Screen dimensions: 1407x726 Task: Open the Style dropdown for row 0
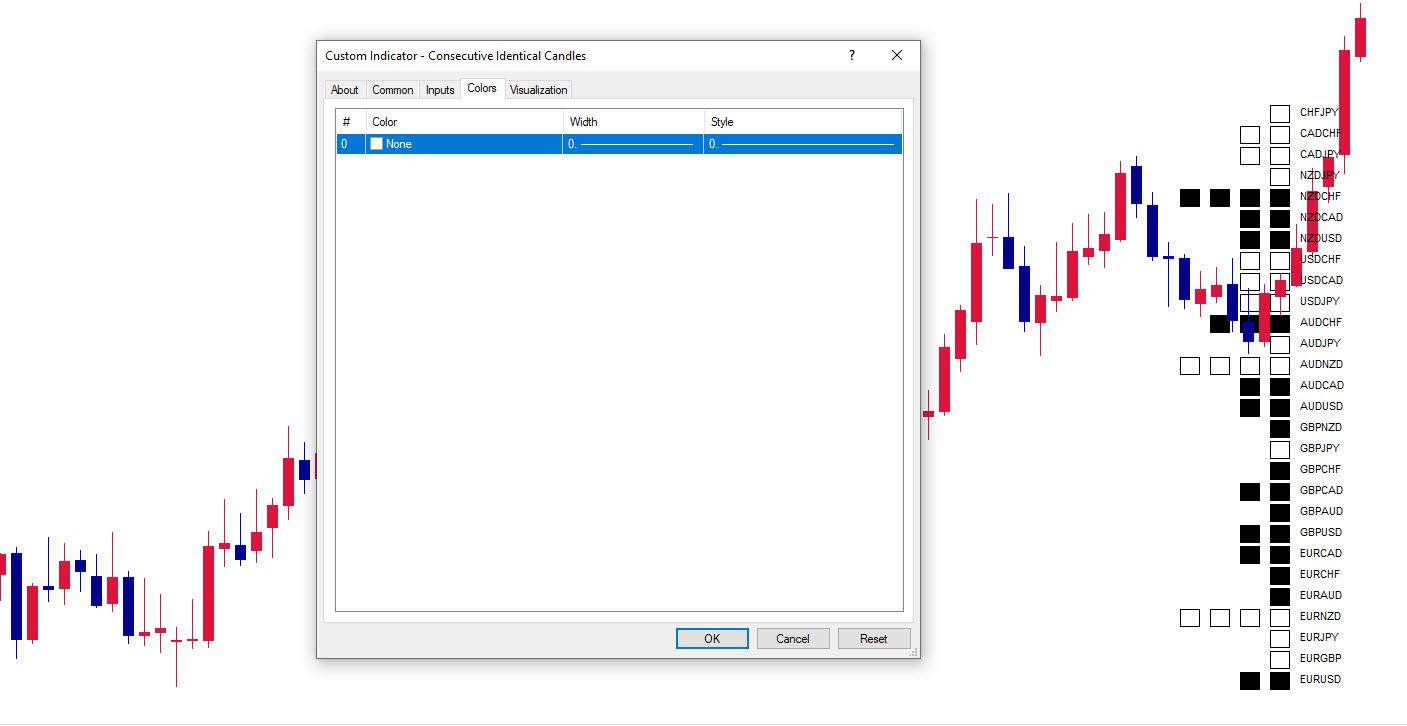(803, 144)
